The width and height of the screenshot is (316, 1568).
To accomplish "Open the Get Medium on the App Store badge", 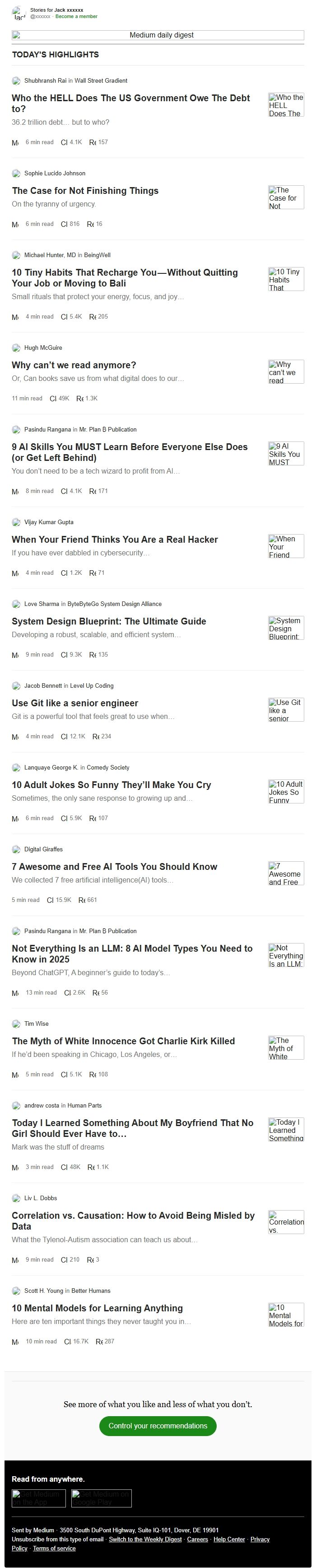I will point(39,1498).
